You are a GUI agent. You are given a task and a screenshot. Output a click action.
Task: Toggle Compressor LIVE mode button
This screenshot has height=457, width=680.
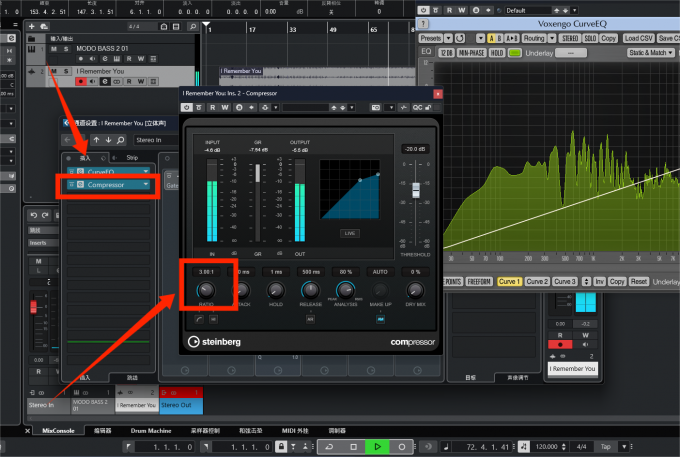tap(350, 233)
